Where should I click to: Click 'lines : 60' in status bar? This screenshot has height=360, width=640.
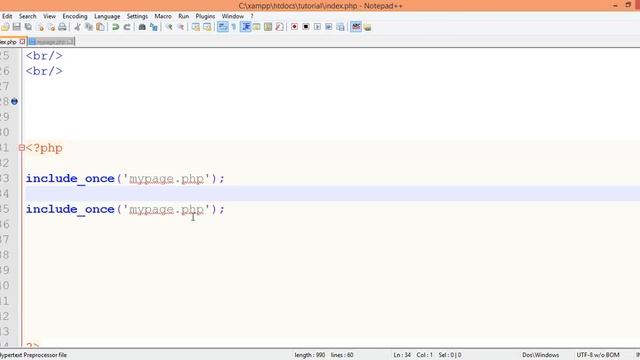[x=342, y=355]
